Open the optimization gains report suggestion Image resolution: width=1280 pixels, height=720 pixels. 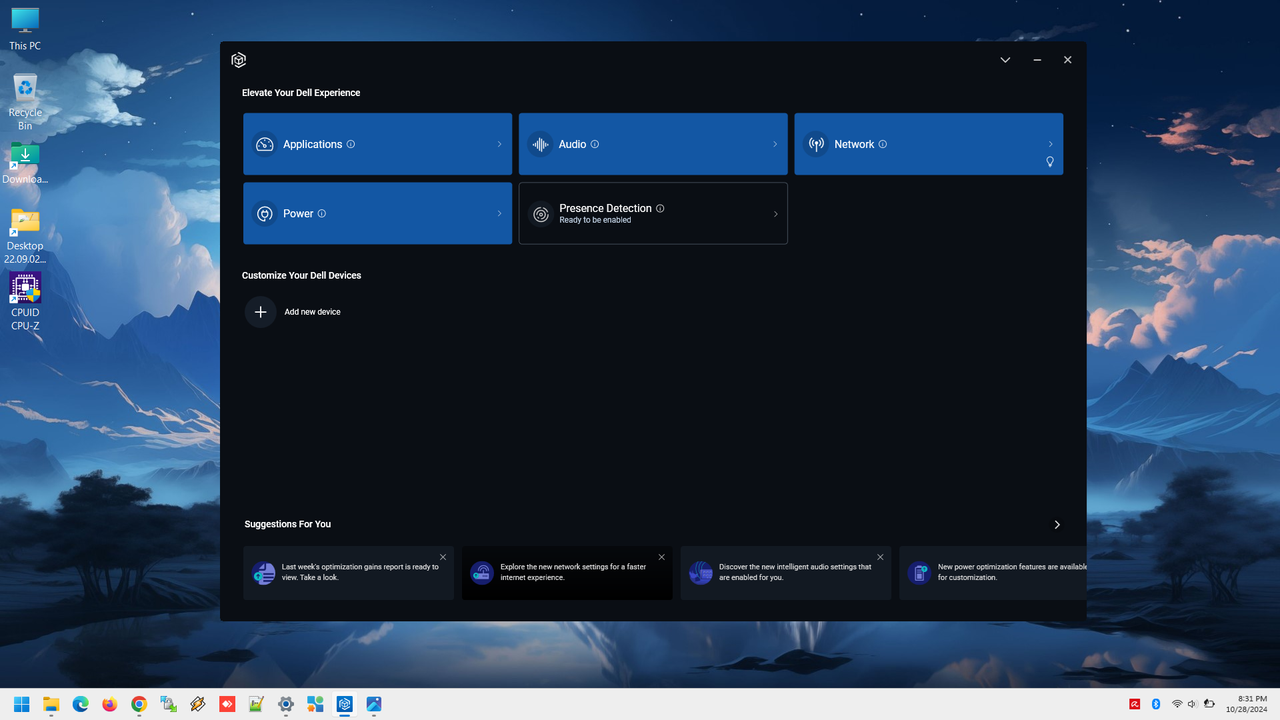348,572
